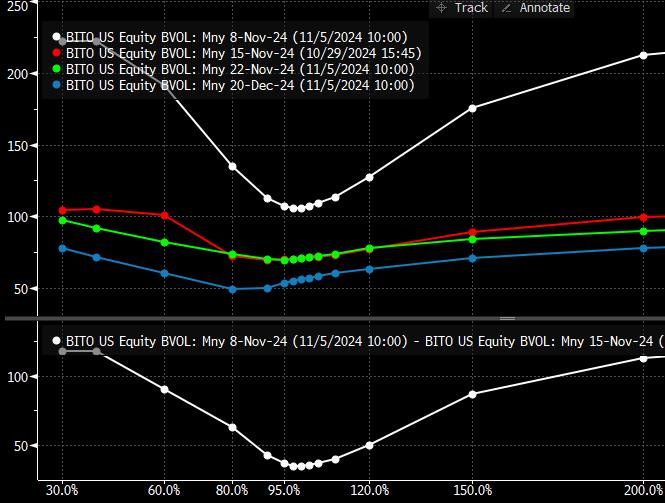Click the 150.0% x-axis label

click(473, 491)
